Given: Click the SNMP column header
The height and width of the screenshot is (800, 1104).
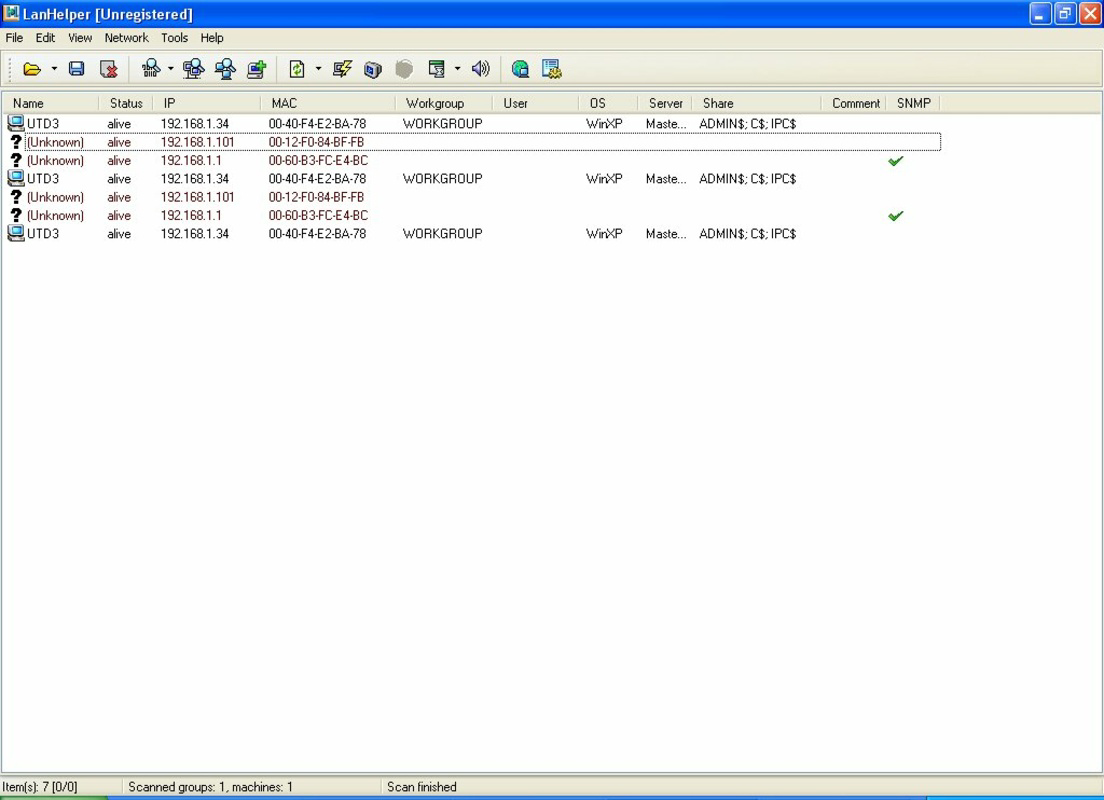Looking at the screenshot, I should point(913,104).
